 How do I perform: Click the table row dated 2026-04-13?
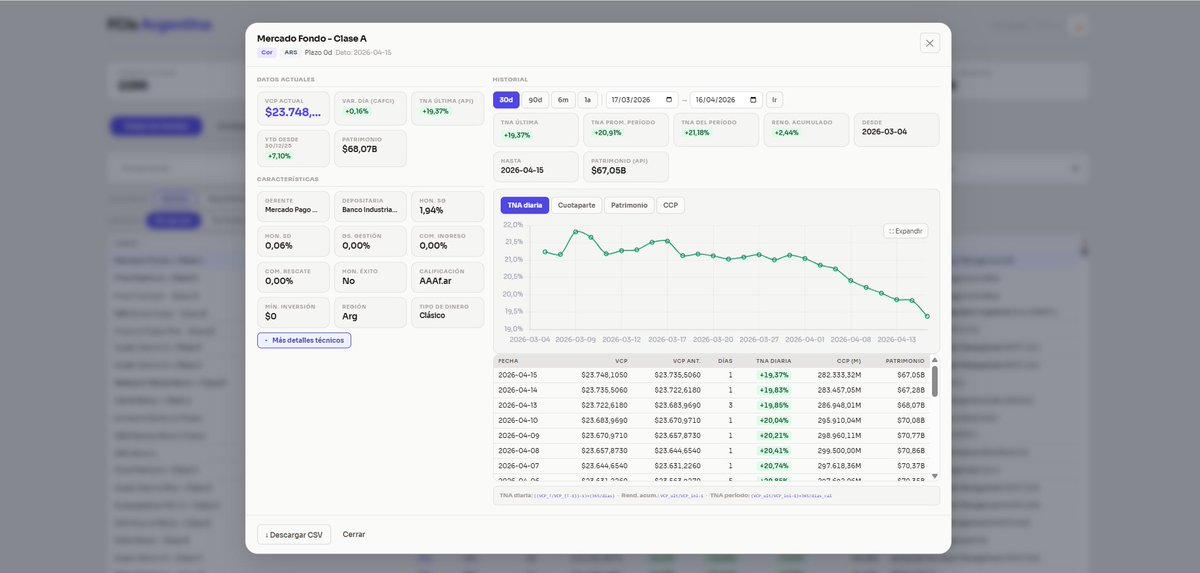click(x=712, y=405)
